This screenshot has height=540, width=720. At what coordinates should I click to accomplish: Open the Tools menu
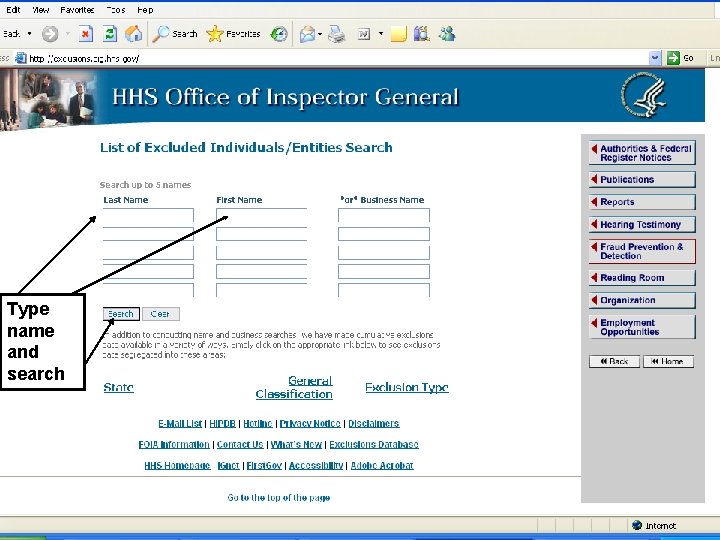click(x=116, y=10)
